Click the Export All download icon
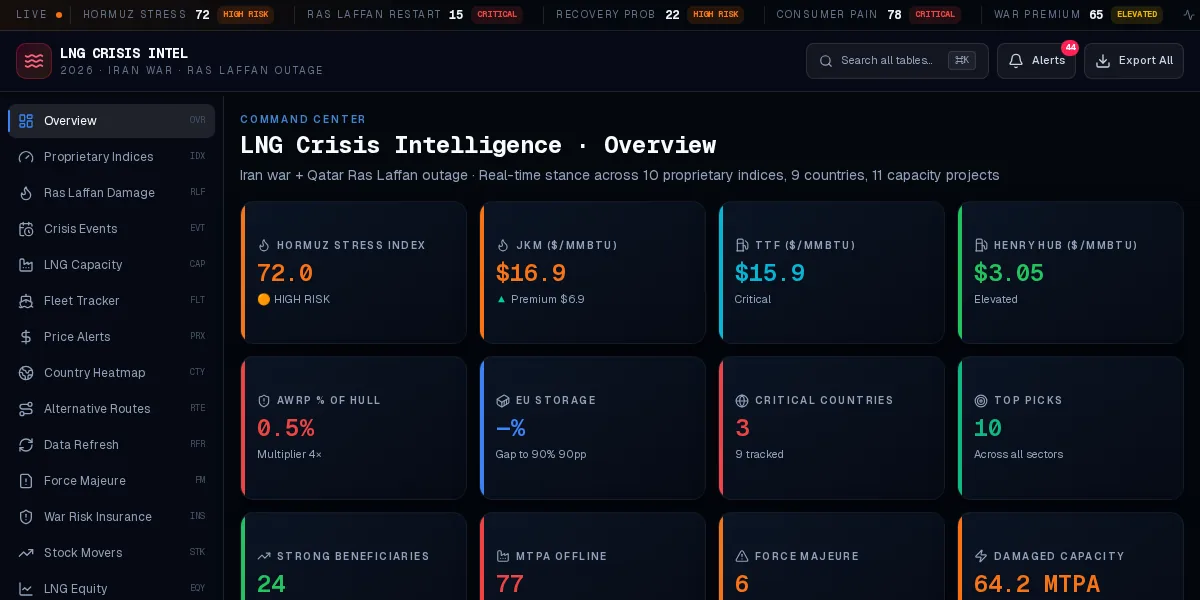The width and height of the screenshot is (1200, 600). point(1103,61)
